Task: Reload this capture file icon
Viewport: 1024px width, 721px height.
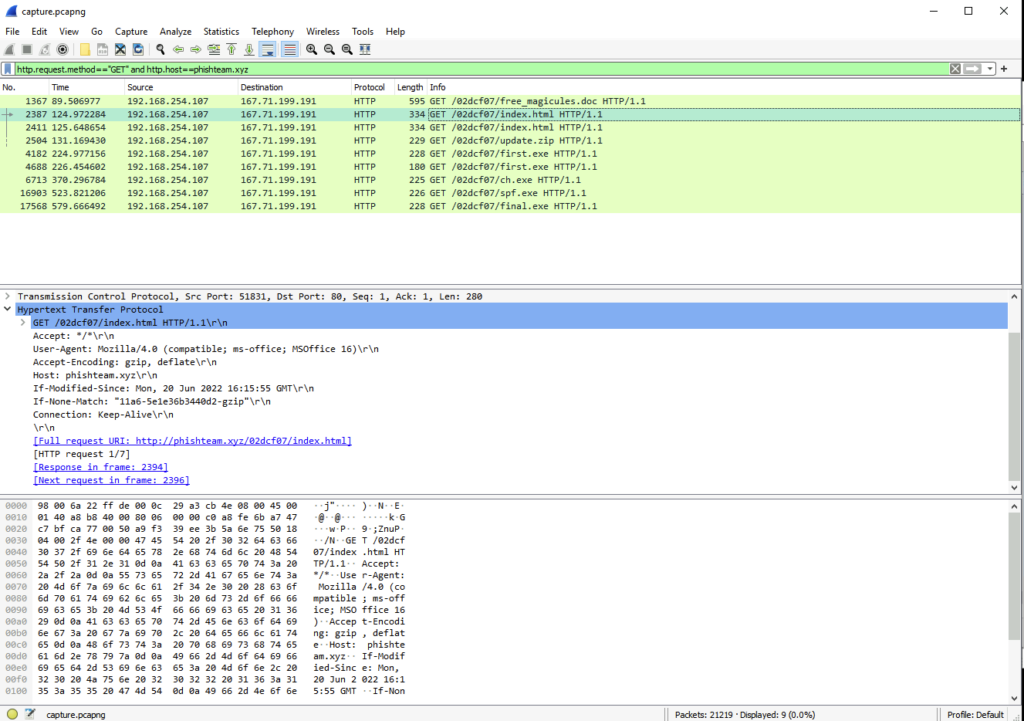Action: coord(138,50)
